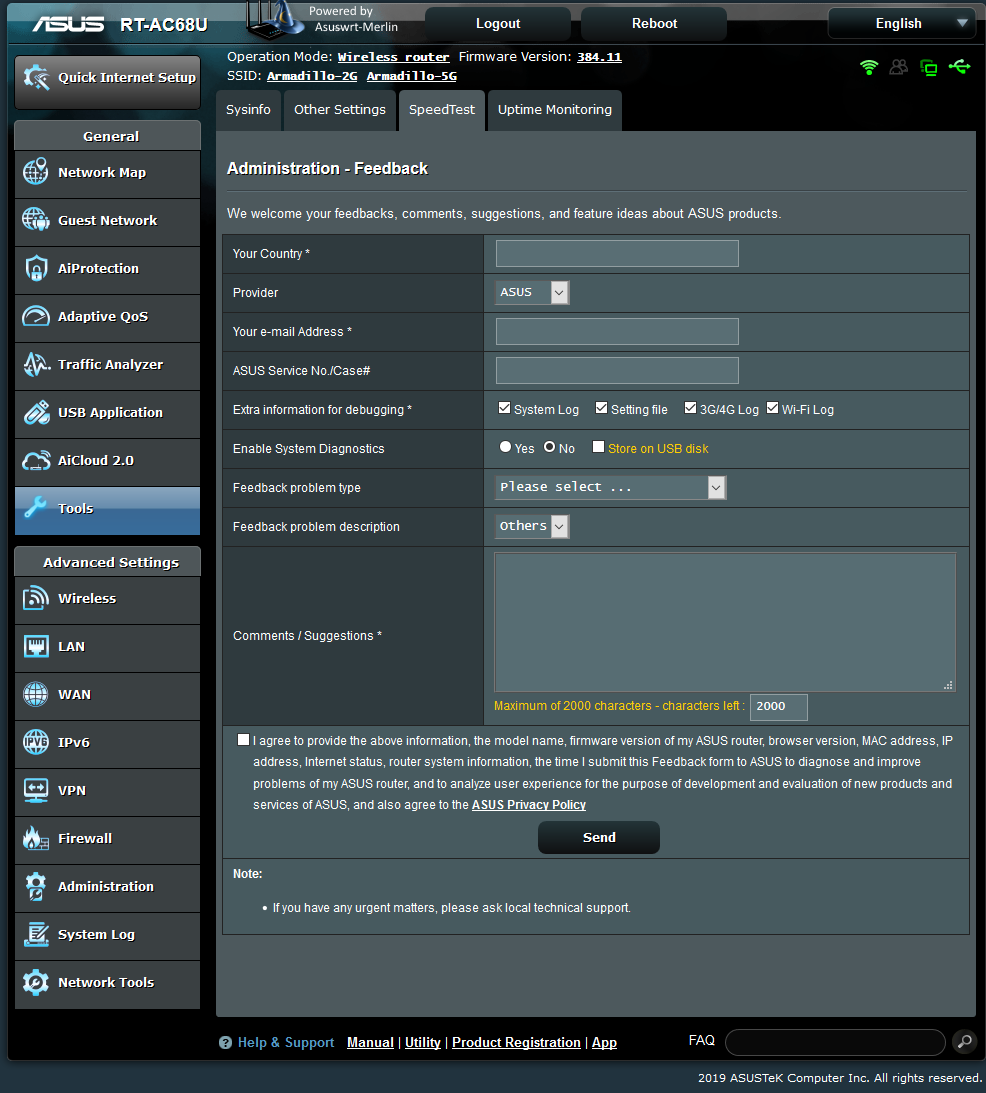Viewport: 986px width, 1093px height.
Task: Open the Armadillo-2G SSID link
Action: [312, 76]
